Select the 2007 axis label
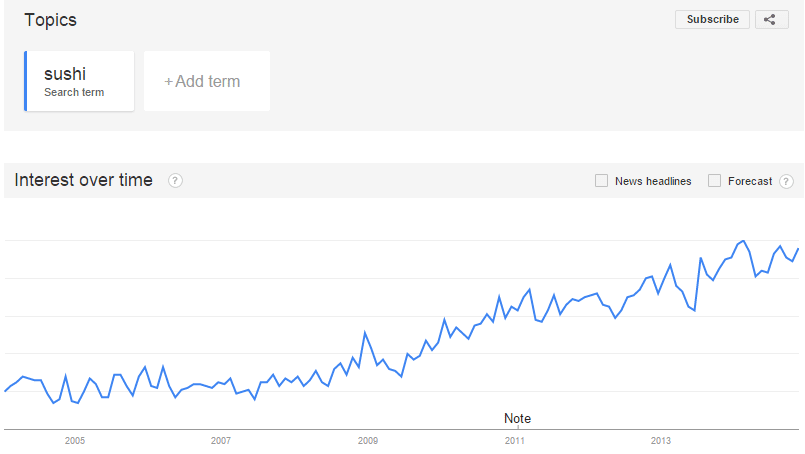Viewport: 805px width, 454px height. pyautogui.click(x=221, y=440)
